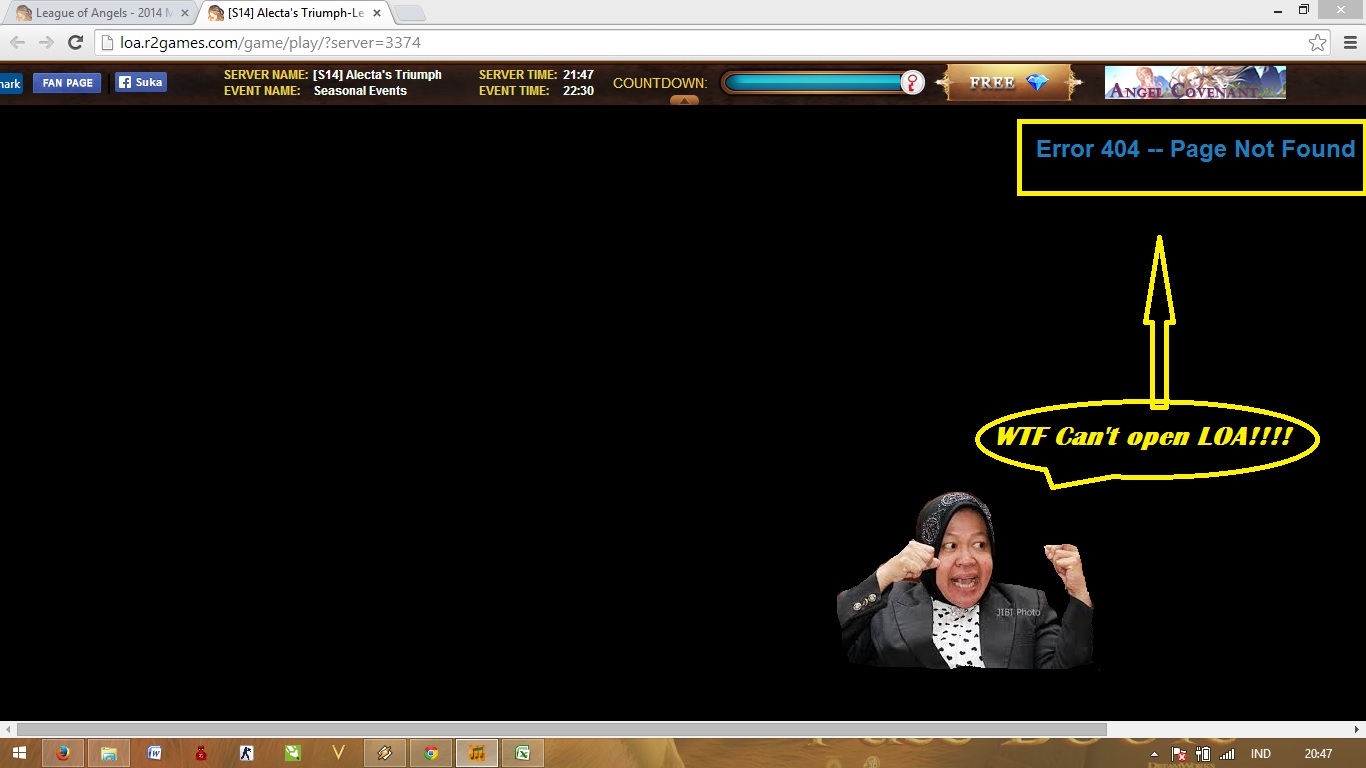This screenshot has width=1366, height=768.
Task: Click the left scroll arrow of the scrollbar
Action: [x=8, y=729]
